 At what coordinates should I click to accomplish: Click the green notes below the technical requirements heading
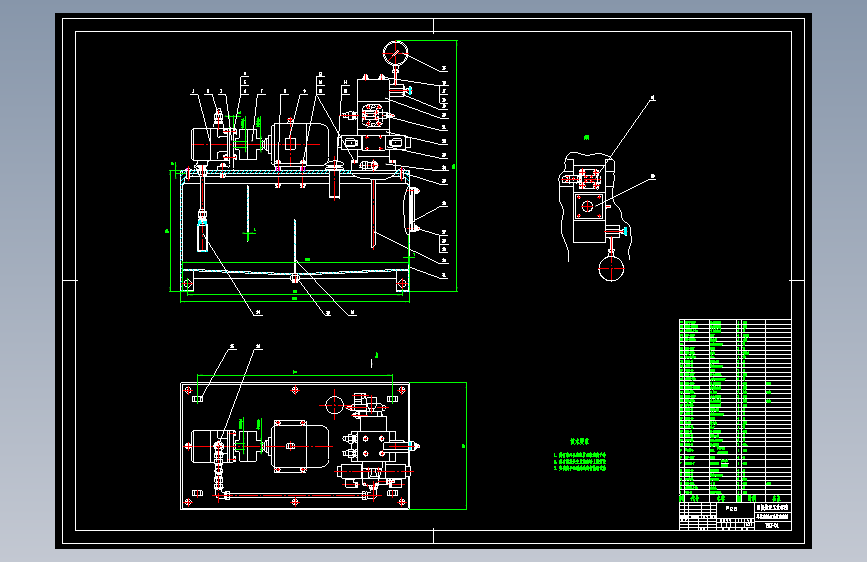point(580,461)
